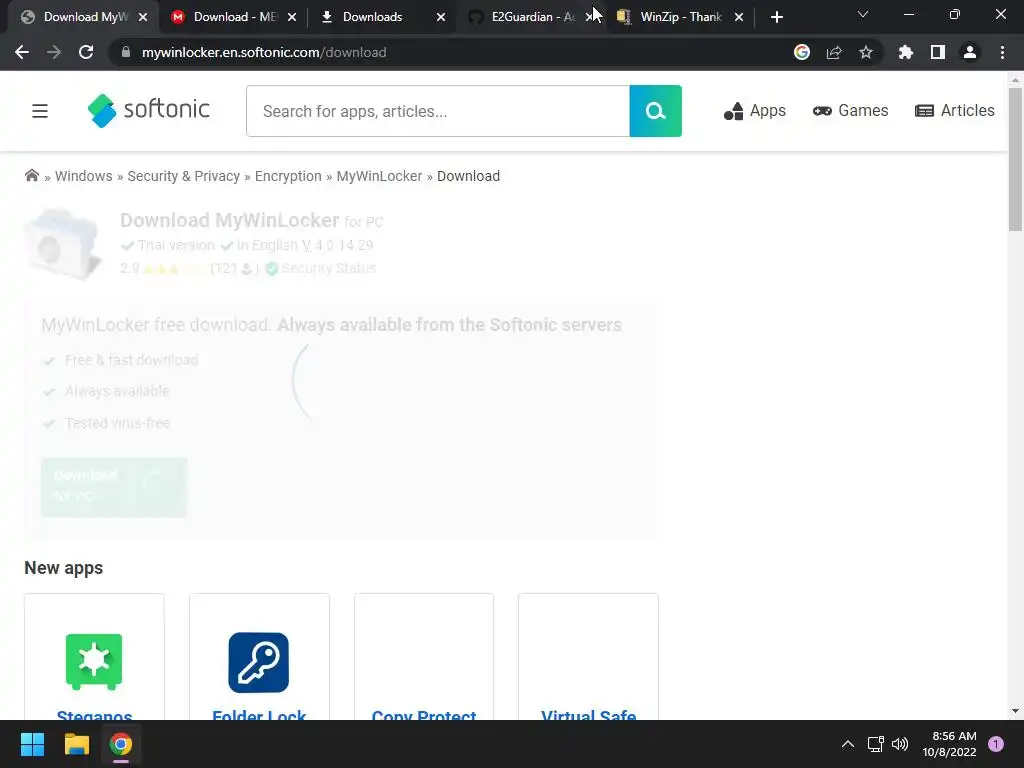Screen dimensions: 1024x768
Task: Reload the current page
Action: pyautogui.click(x=86, y=52)
